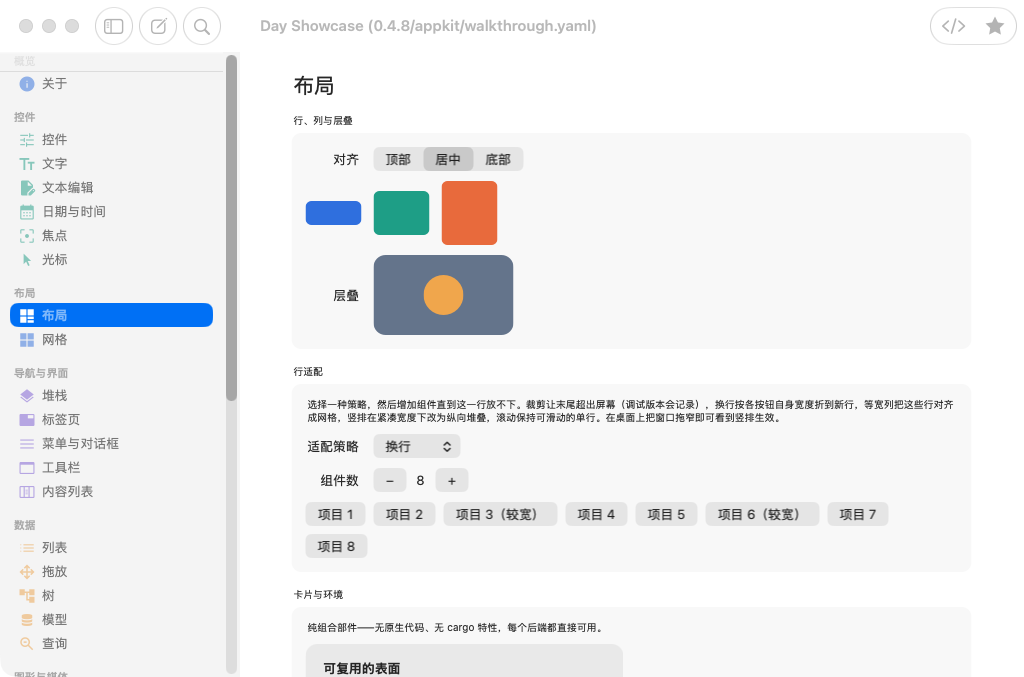Open the 标签页 sidebar label
The height and width of the screenshot is (677, 1024).
(x=61, y=420)
